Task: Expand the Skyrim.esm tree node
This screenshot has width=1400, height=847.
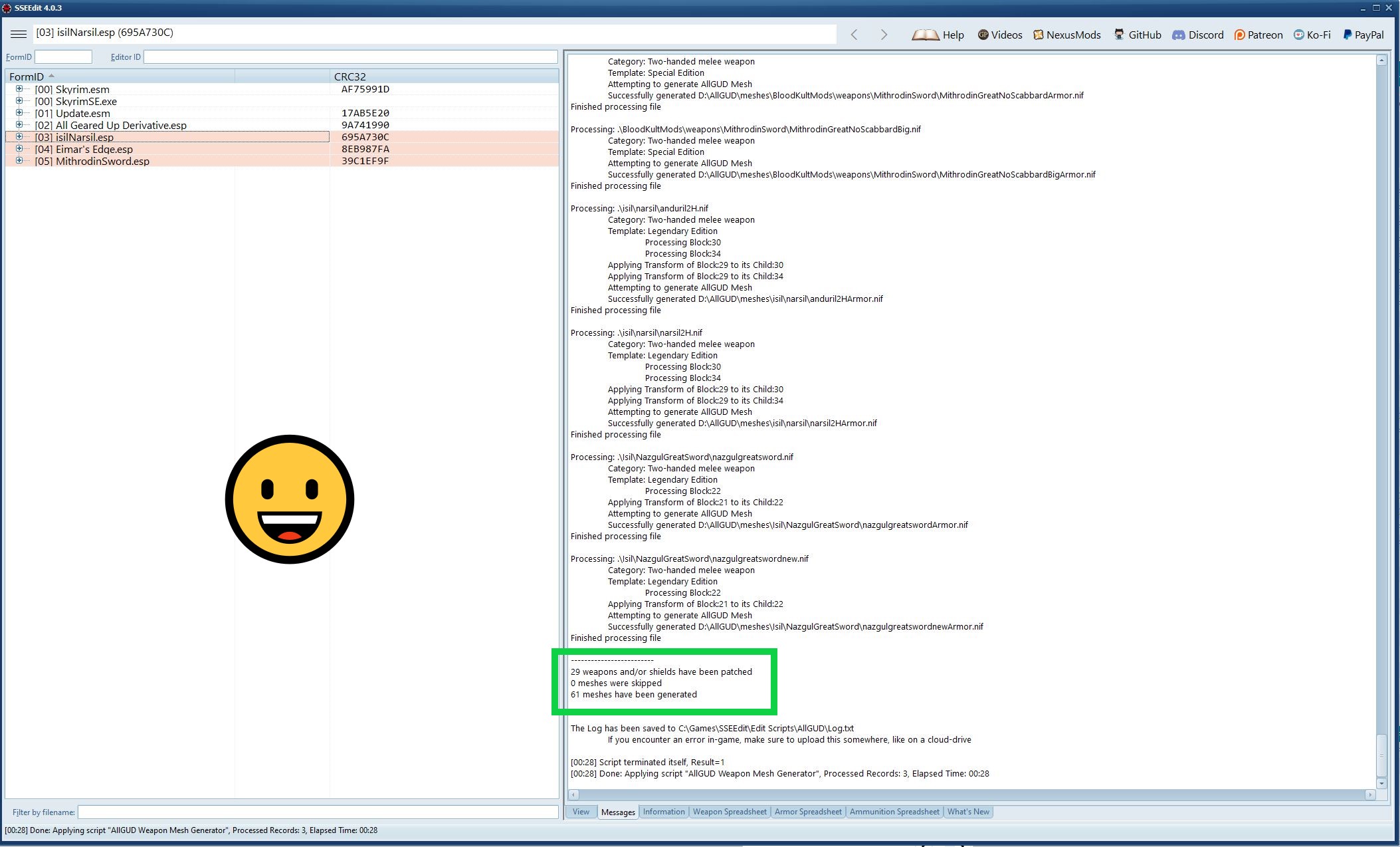Action: click(19, 89)
